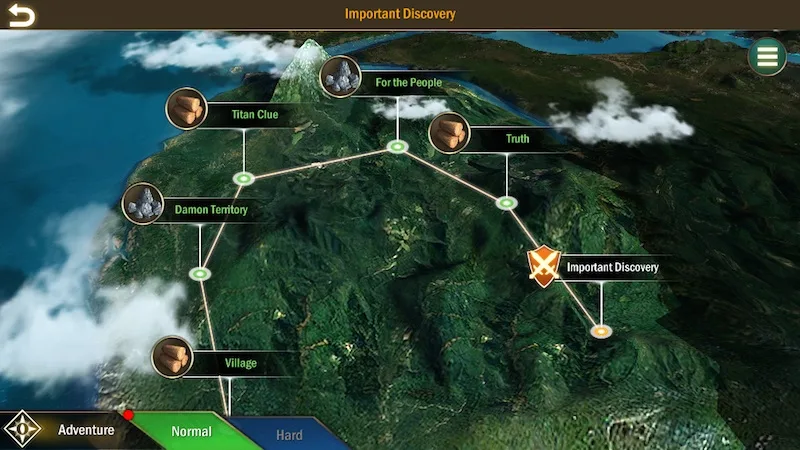Switch to the Normal difficulty tab
The height and width of the screenshot is (450, 800).
click(190, 432)
